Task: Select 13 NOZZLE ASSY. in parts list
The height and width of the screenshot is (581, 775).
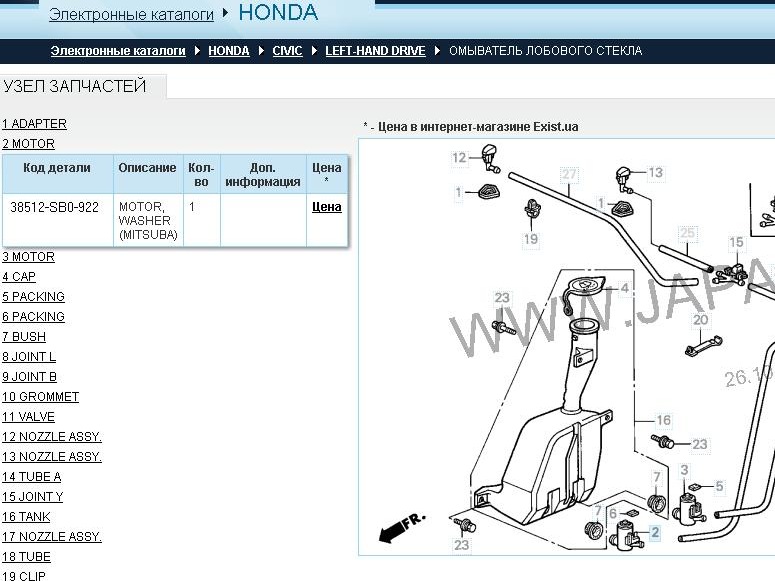Action: coord(52,456)
